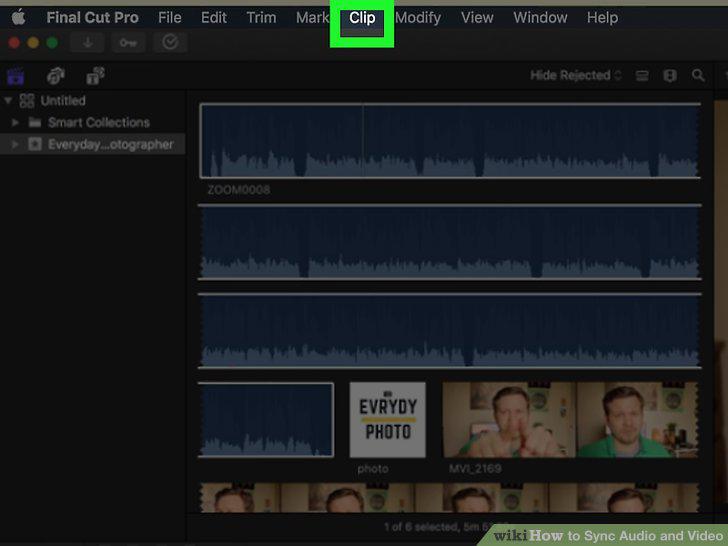The image size is (728, 546).
Task: Click the red close window button
Action: coord(14,43)
